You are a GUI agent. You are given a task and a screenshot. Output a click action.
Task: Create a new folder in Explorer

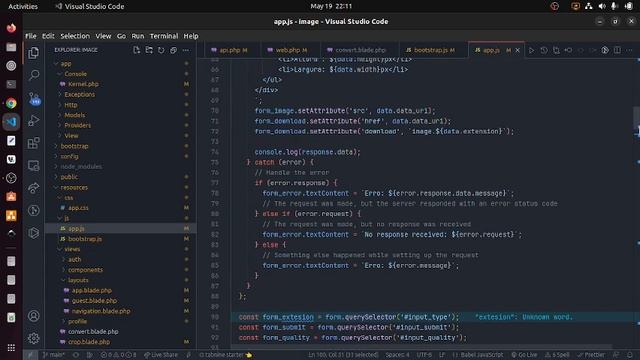click(149, 50)
